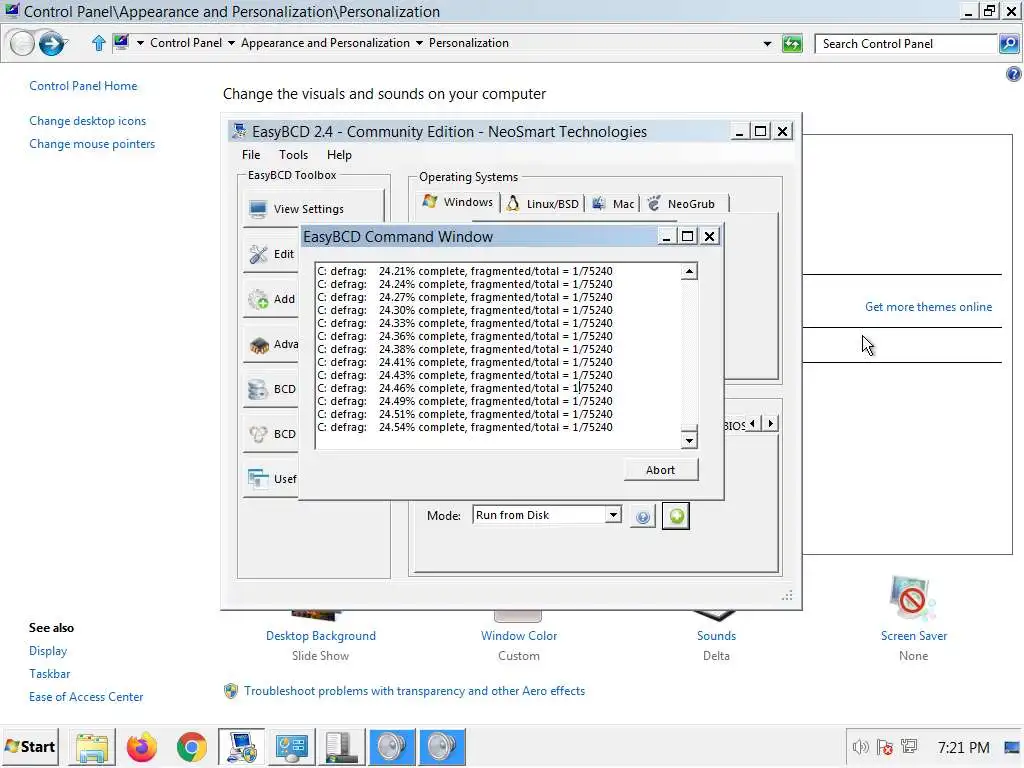Click the 24.21% complete defrag line
The width and height of the screenshot is (1024, 768).
[464, 271]
